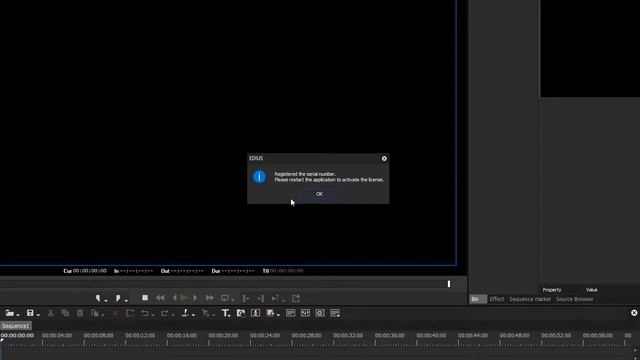
Task: Click the Property column header
Action: 552,290
